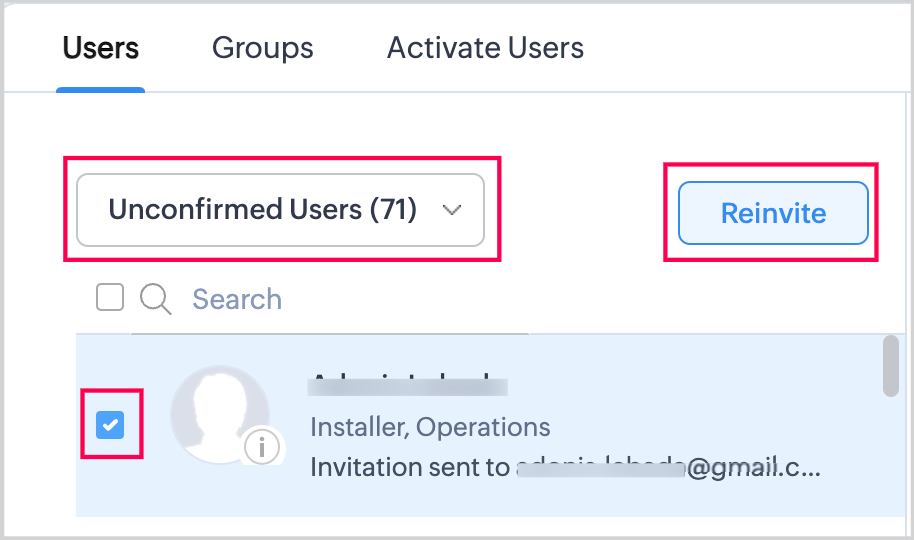Tick the select-all checkbox beside Search
Screen dimensions: 914x540
click(x=110, y=297)
